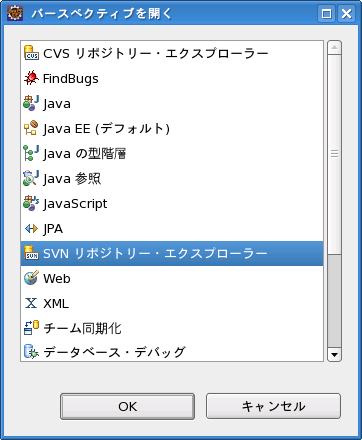Screen dimensions: 362x440
Task: Choose データベース・デバッグ perspective
Action: coord(172,351)
